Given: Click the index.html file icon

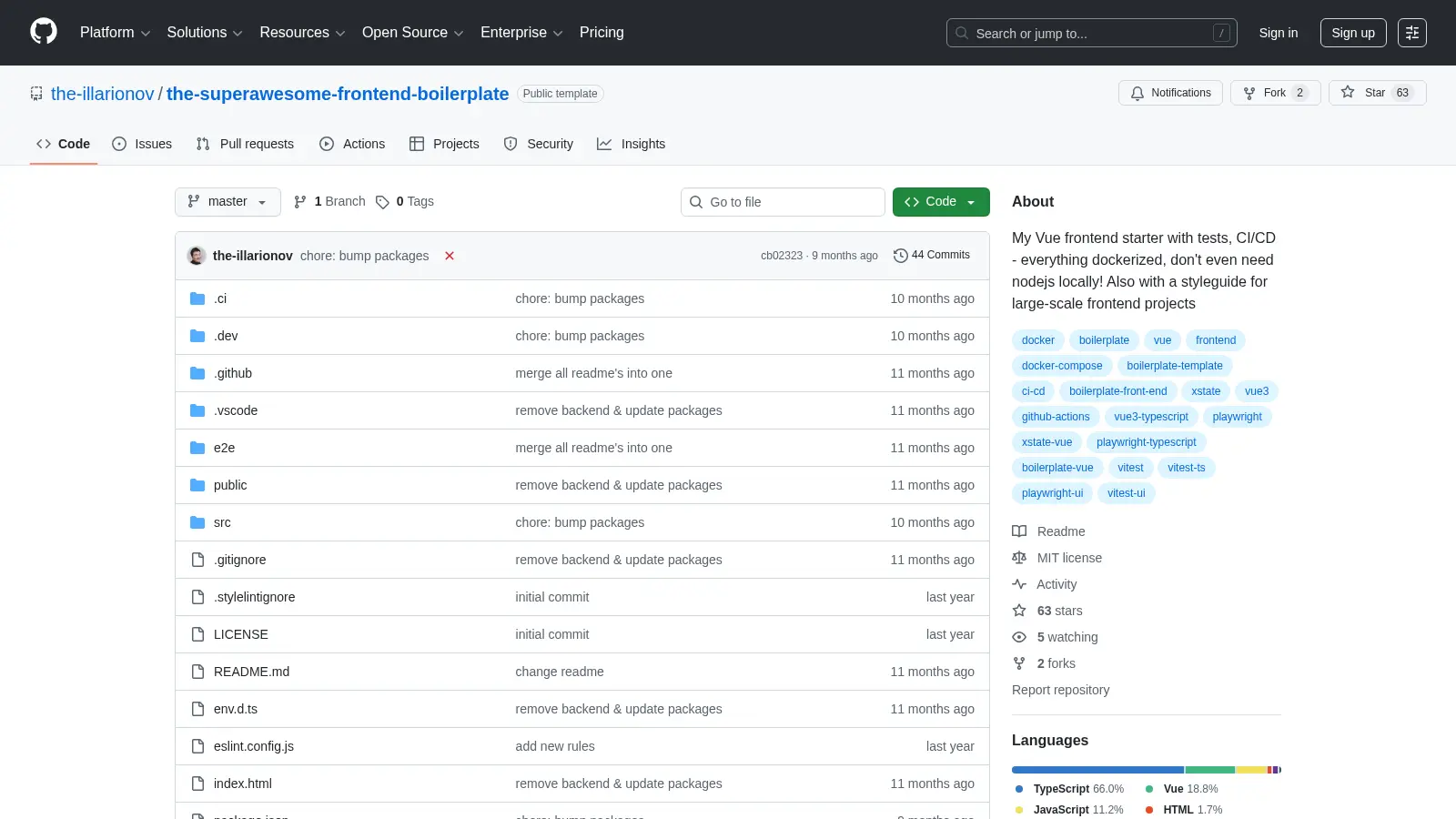Looking at the screenshot, I should (197, 784).
